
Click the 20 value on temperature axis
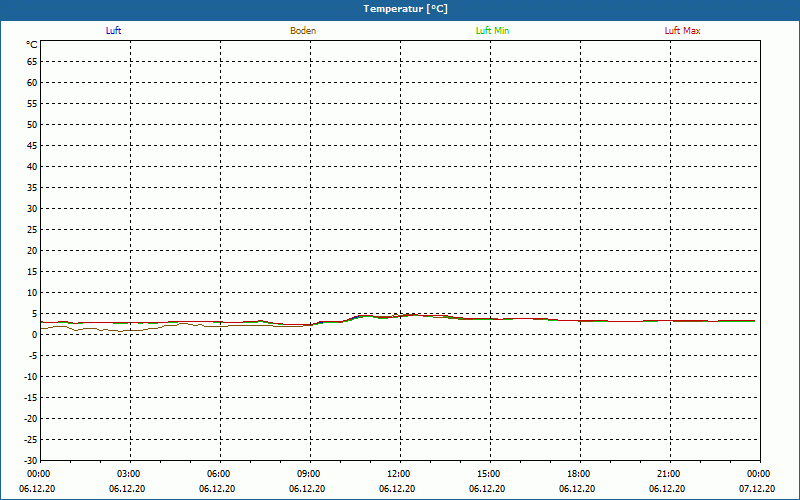click(x=32, y=251)
